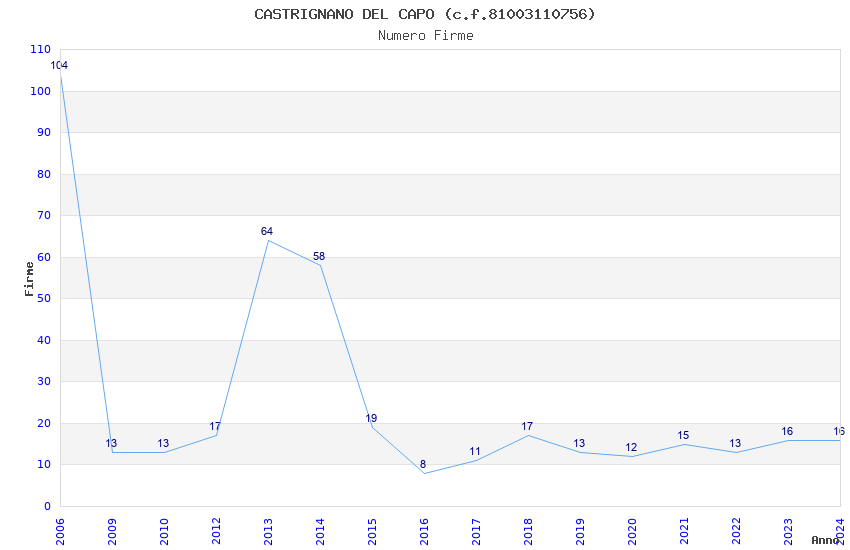The image size is (850, 550).
Task: Select the 2009 year tick label
Action: 112,532
